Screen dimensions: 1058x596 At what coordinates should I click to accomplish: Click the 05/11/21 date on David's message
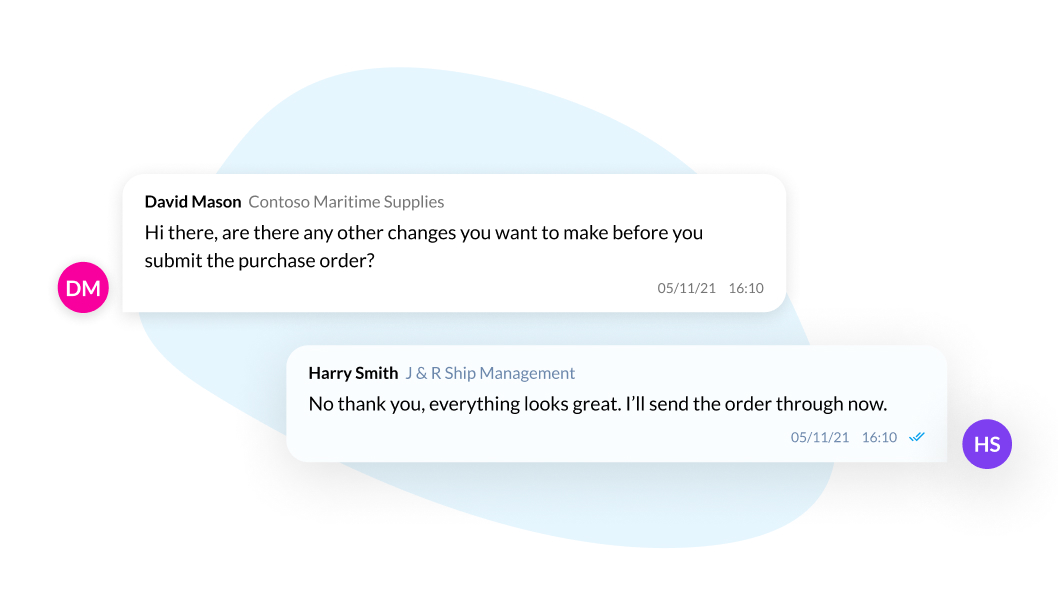coord(686,288)
